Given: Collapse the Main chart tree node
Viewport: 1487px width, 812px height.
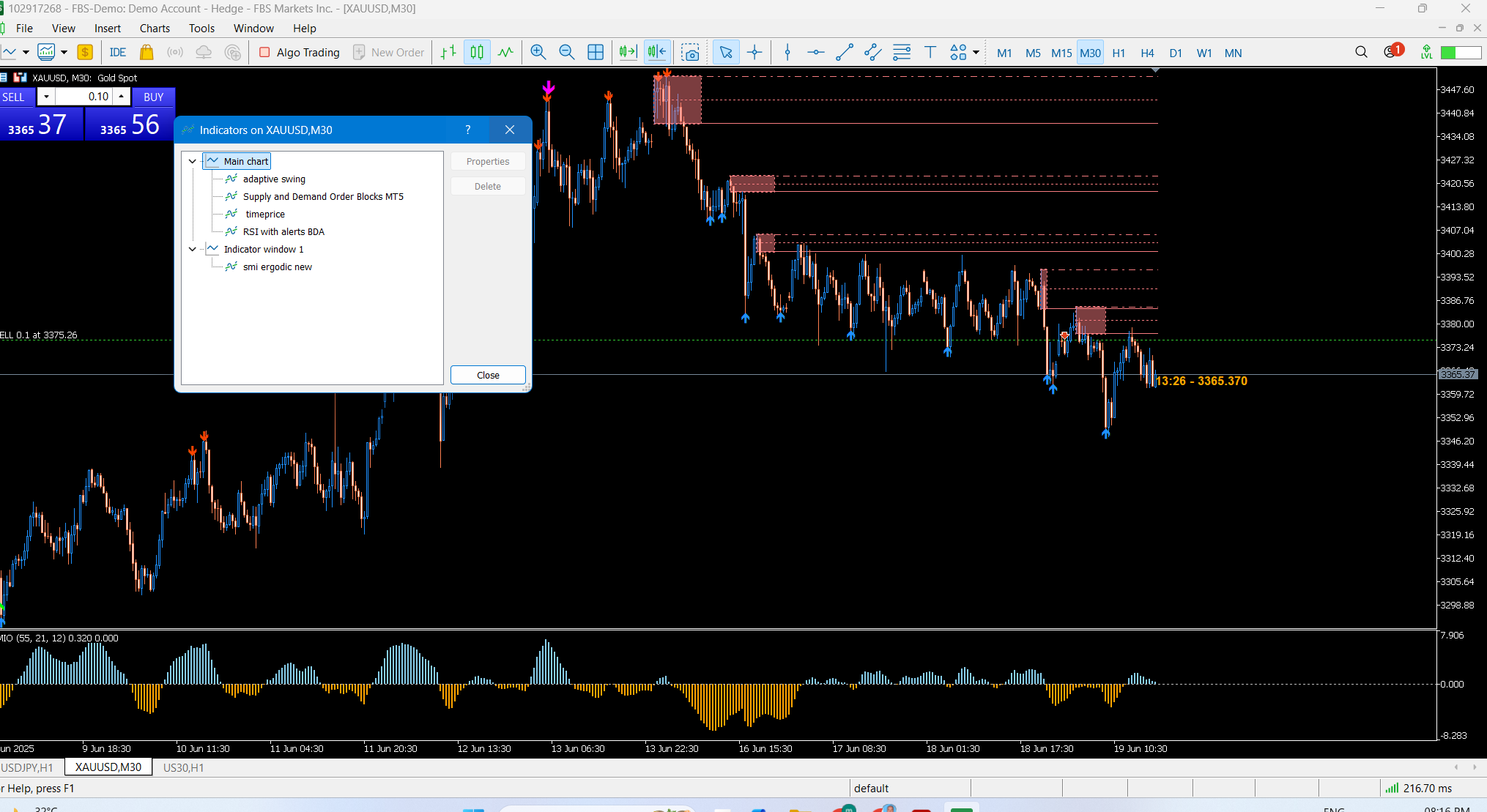Looking at the screenshot, I should click(x=193, y=161).
